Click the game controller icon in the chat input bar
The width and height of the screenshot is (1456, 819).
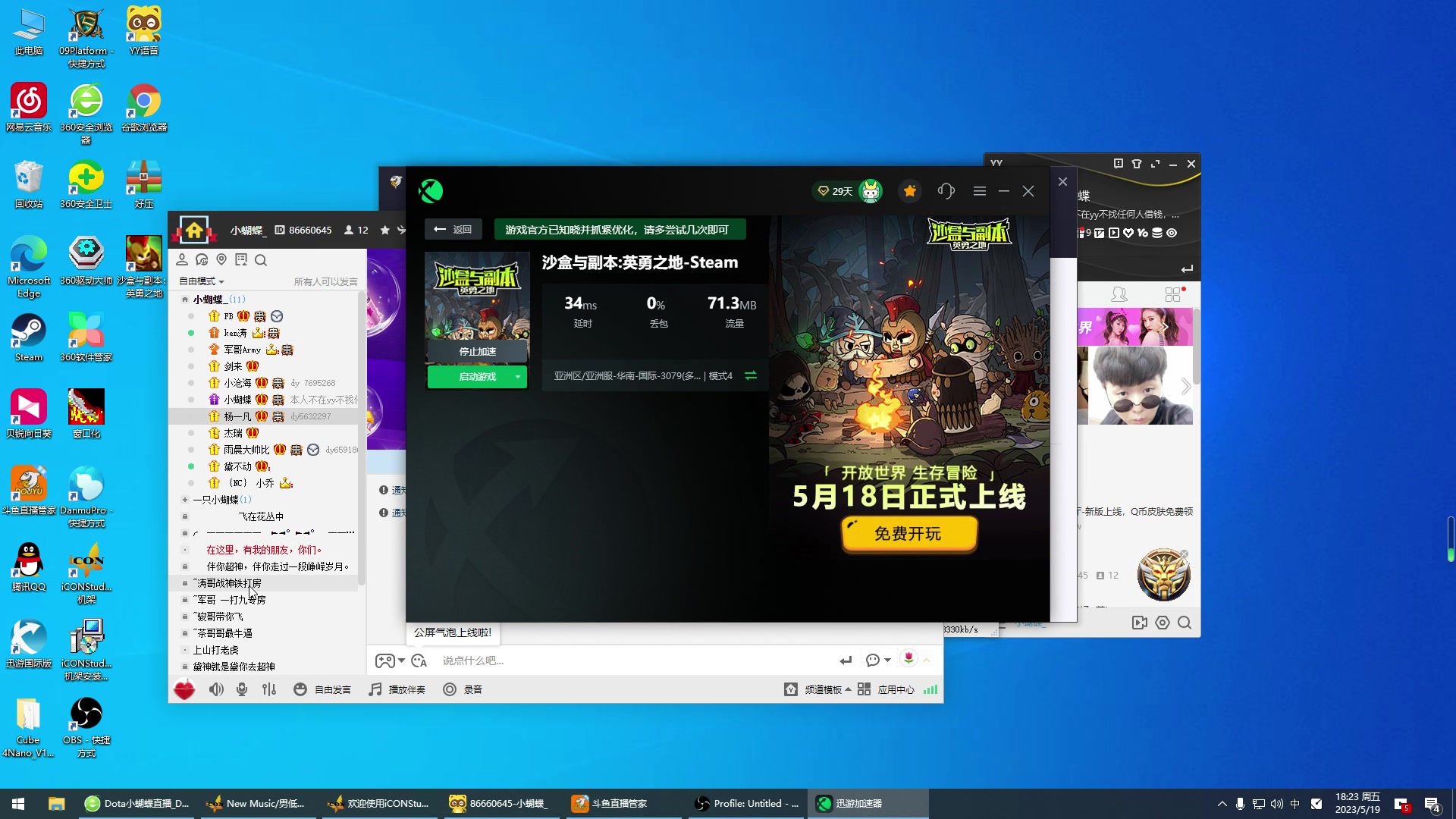coord(384,661)
